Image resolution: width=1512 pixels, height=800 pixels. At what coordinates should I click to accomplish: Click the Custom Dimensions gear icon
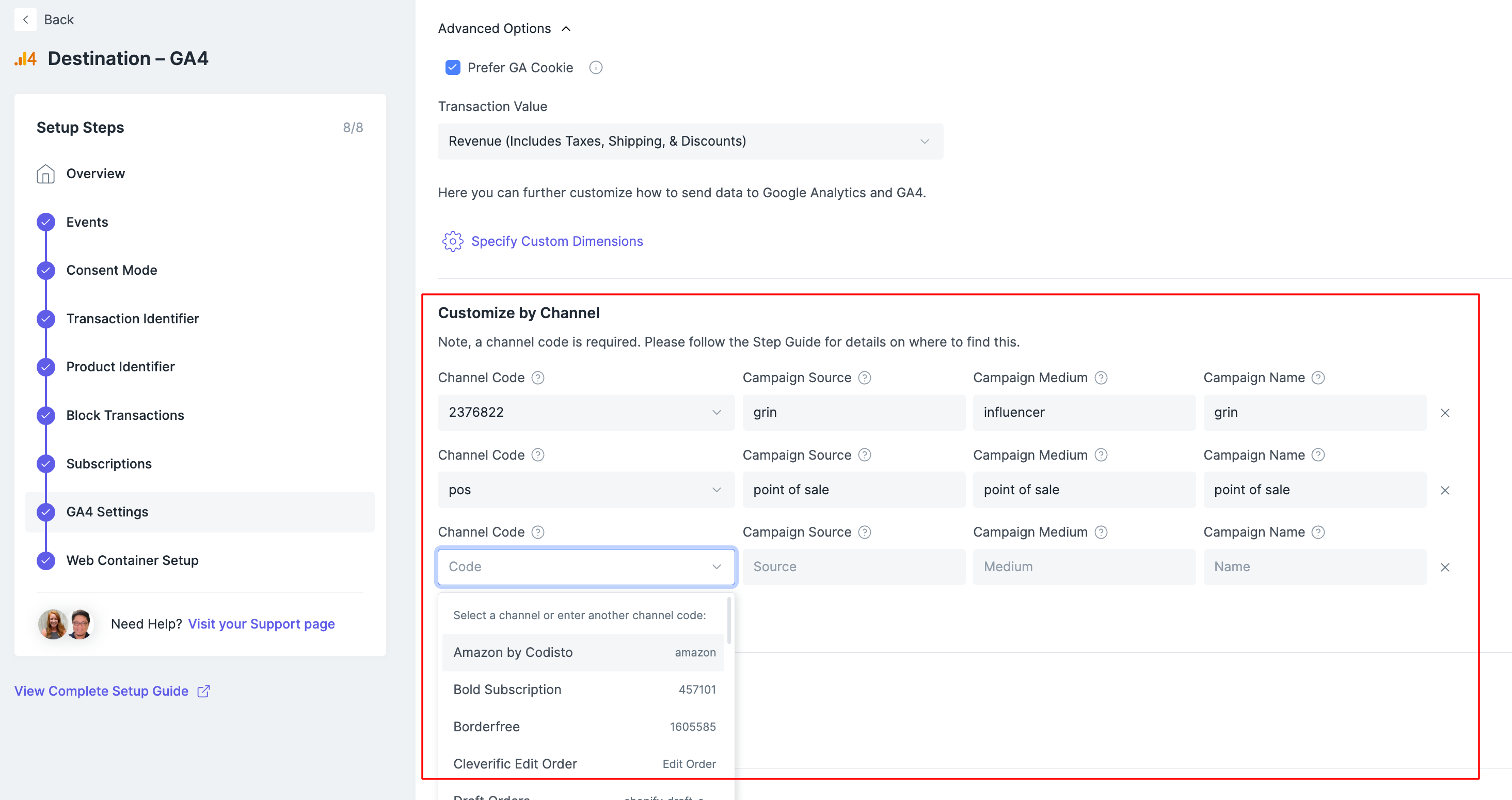click(452, 241)
